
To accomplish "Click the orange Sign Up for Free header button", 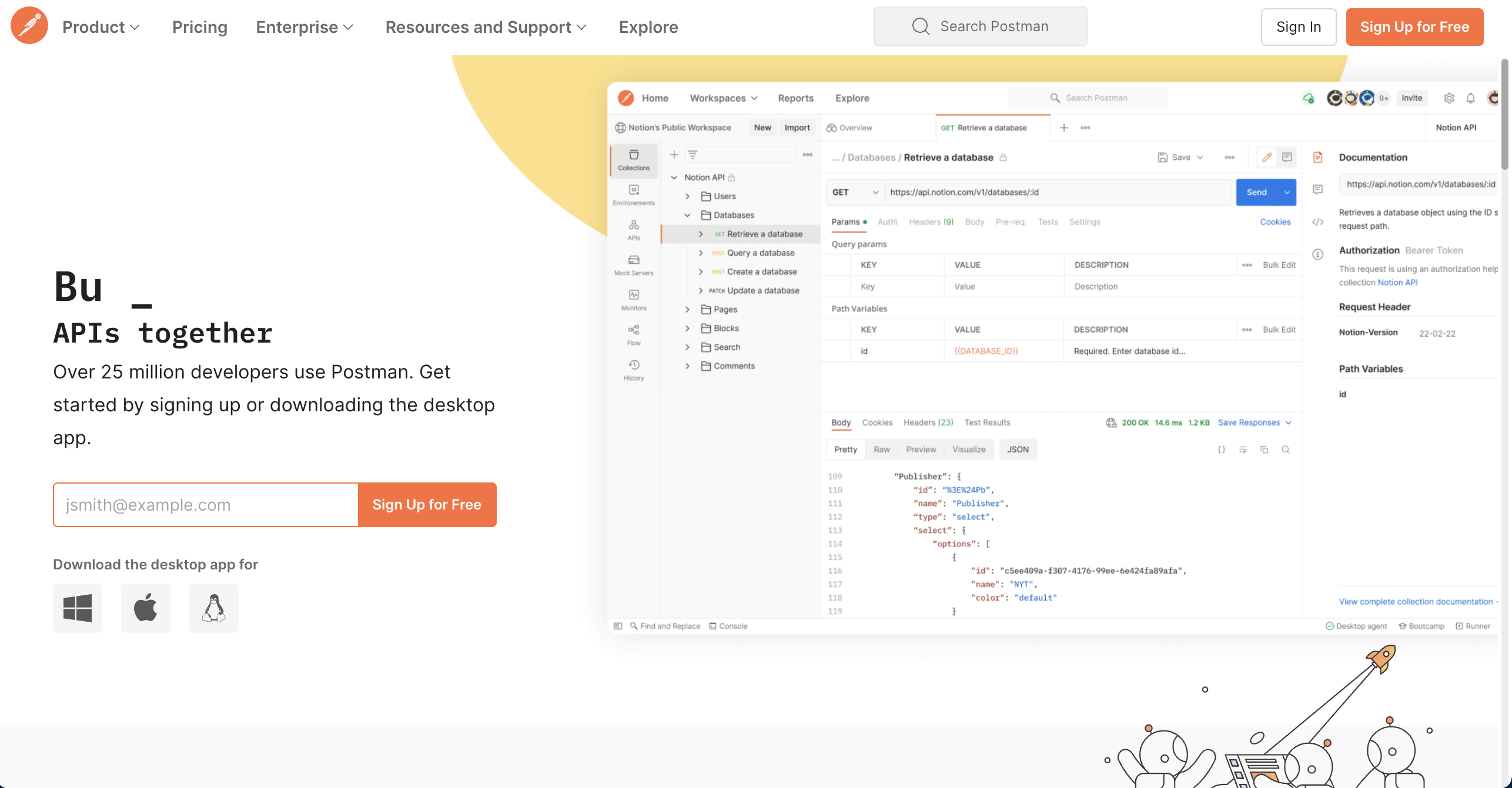I will pyautogui.click(x=1414, y=27).
